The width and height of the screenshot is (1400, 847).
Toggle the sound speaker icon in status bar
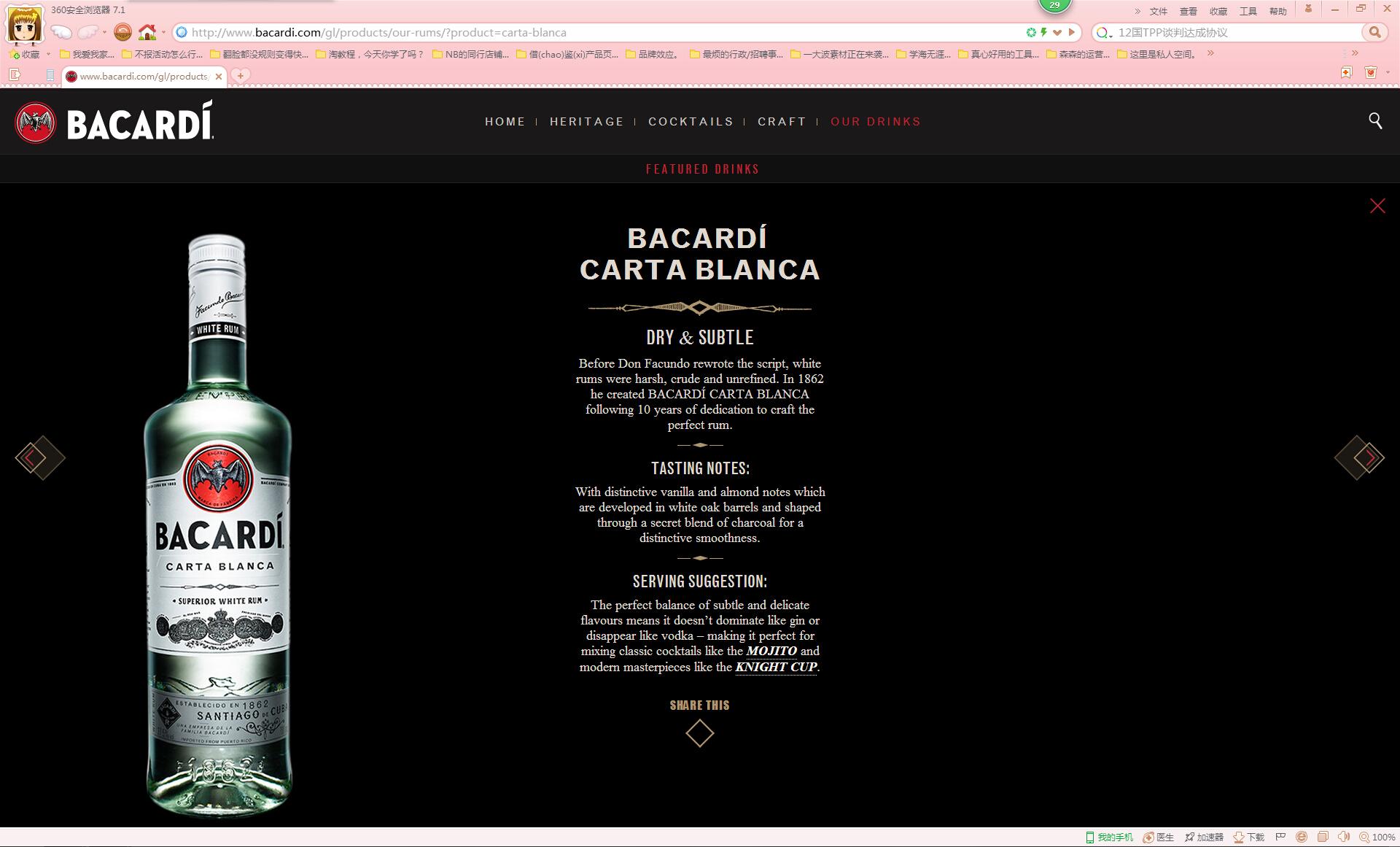point(1343,837)
